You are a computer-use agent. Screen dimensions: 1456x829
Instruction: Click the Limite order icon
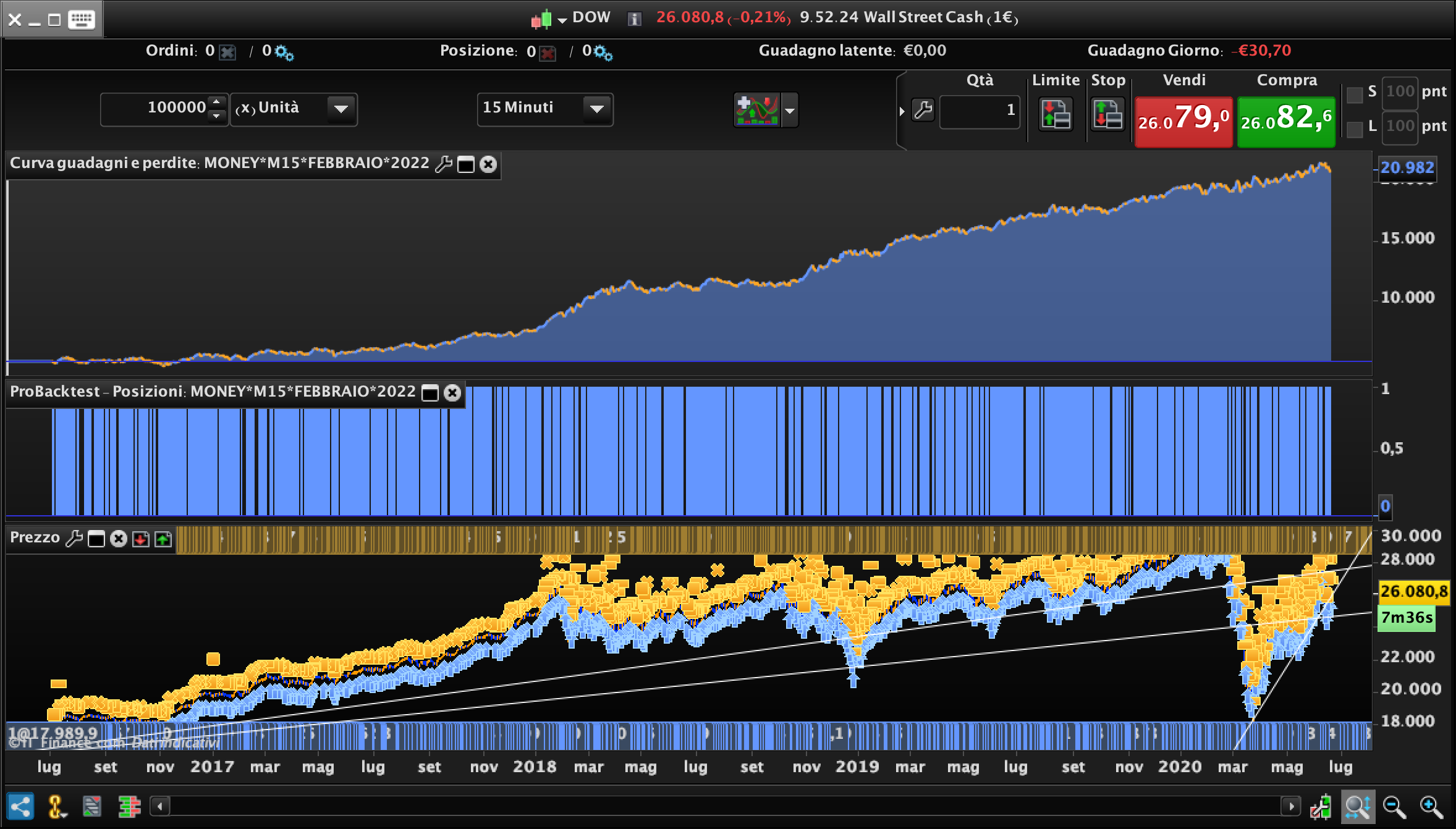[x=1055, y=114]
